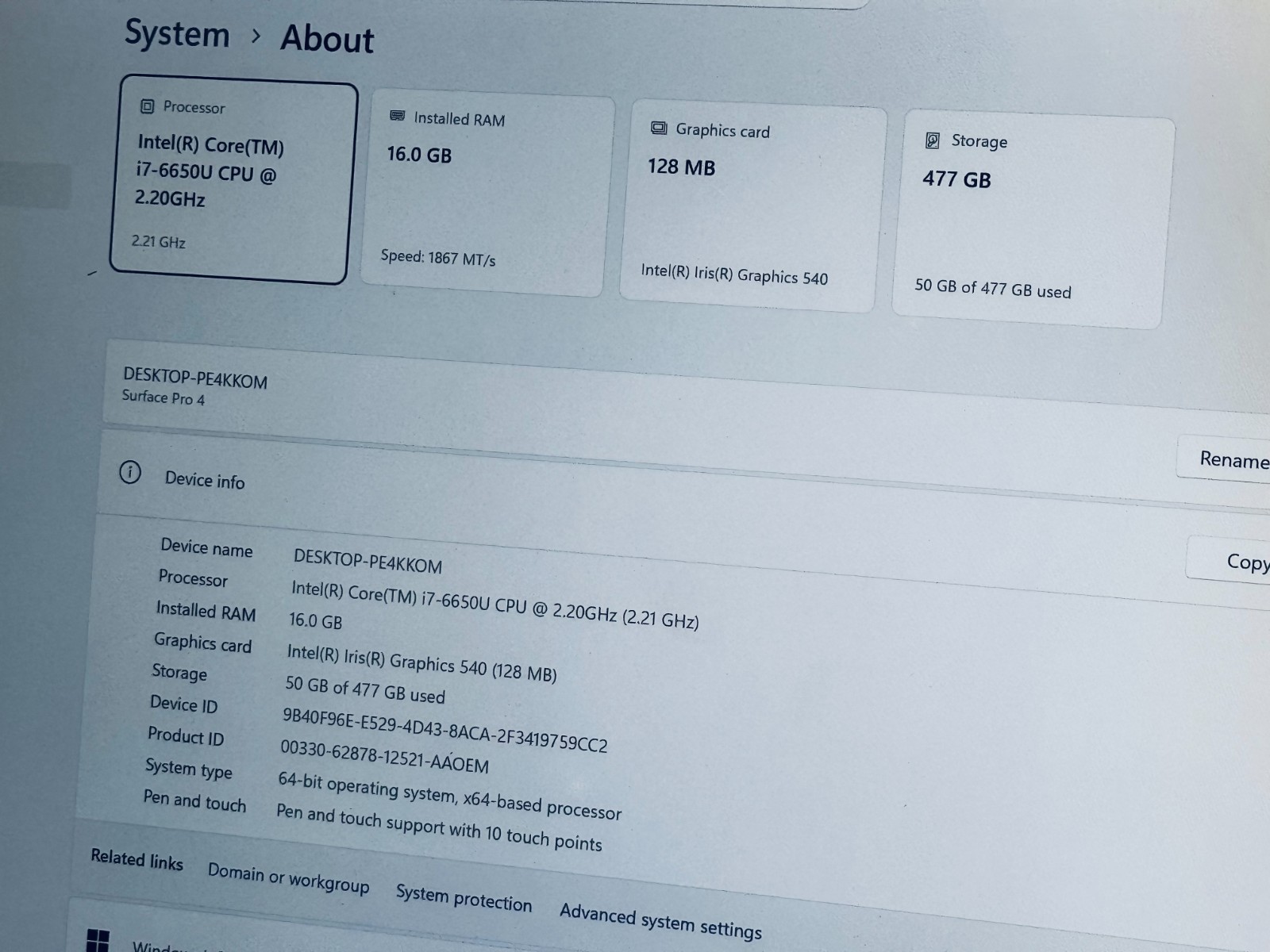Open the System protection link

464,898
